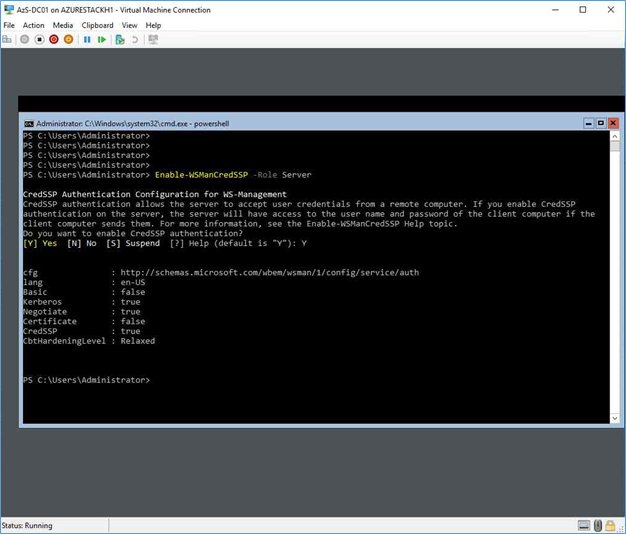Open the Help menu

click(x=153, y=25)
